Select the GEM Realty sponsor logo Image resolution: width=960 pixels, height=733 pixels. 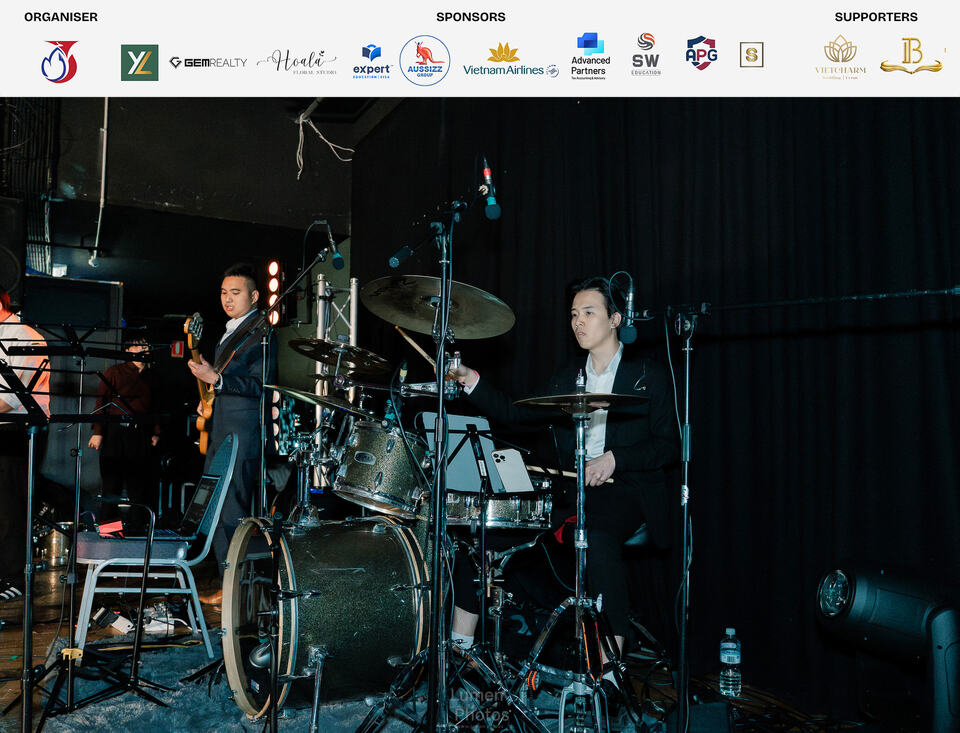click(x=208, y=62)
